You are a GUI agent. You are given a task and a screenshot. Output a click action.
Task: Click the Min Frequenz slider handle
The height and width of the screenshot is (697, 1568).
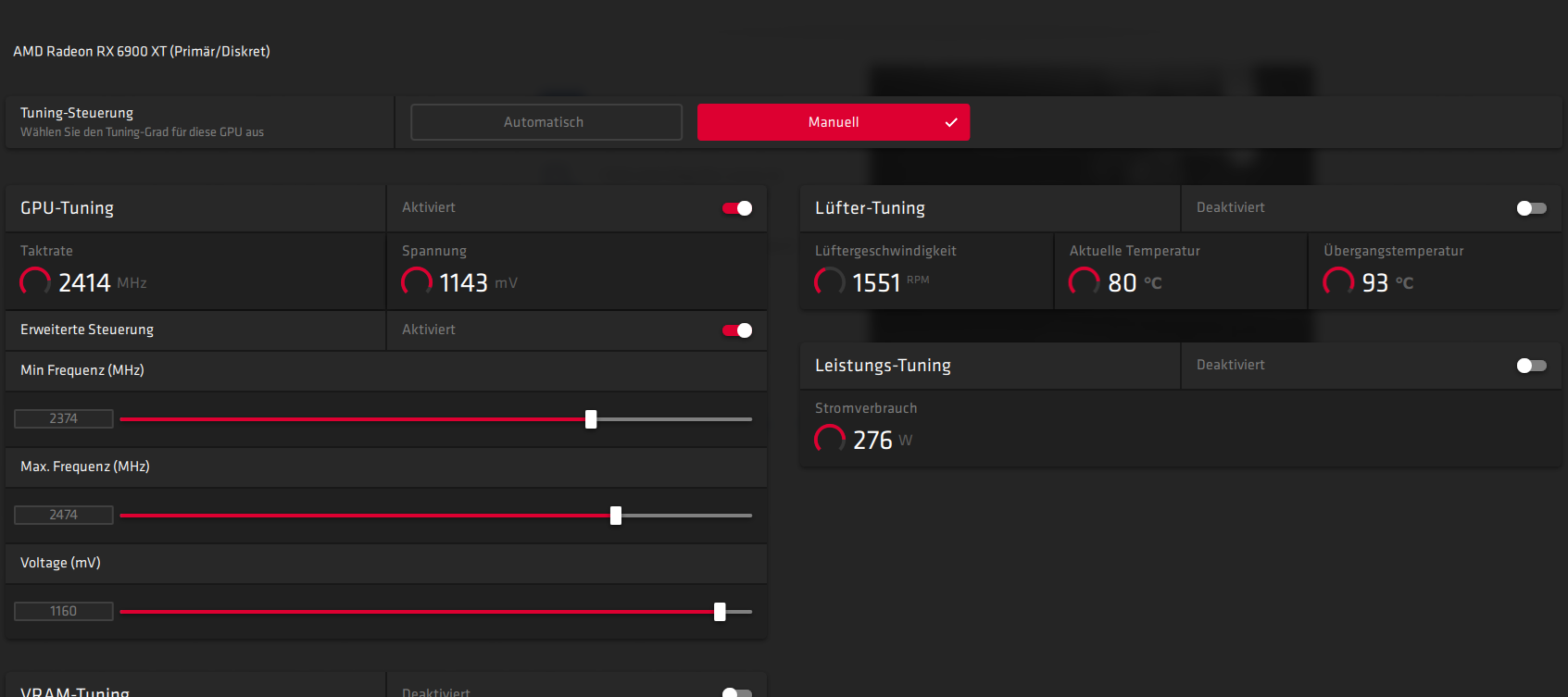pyautogui.click(x=591, y=419)
